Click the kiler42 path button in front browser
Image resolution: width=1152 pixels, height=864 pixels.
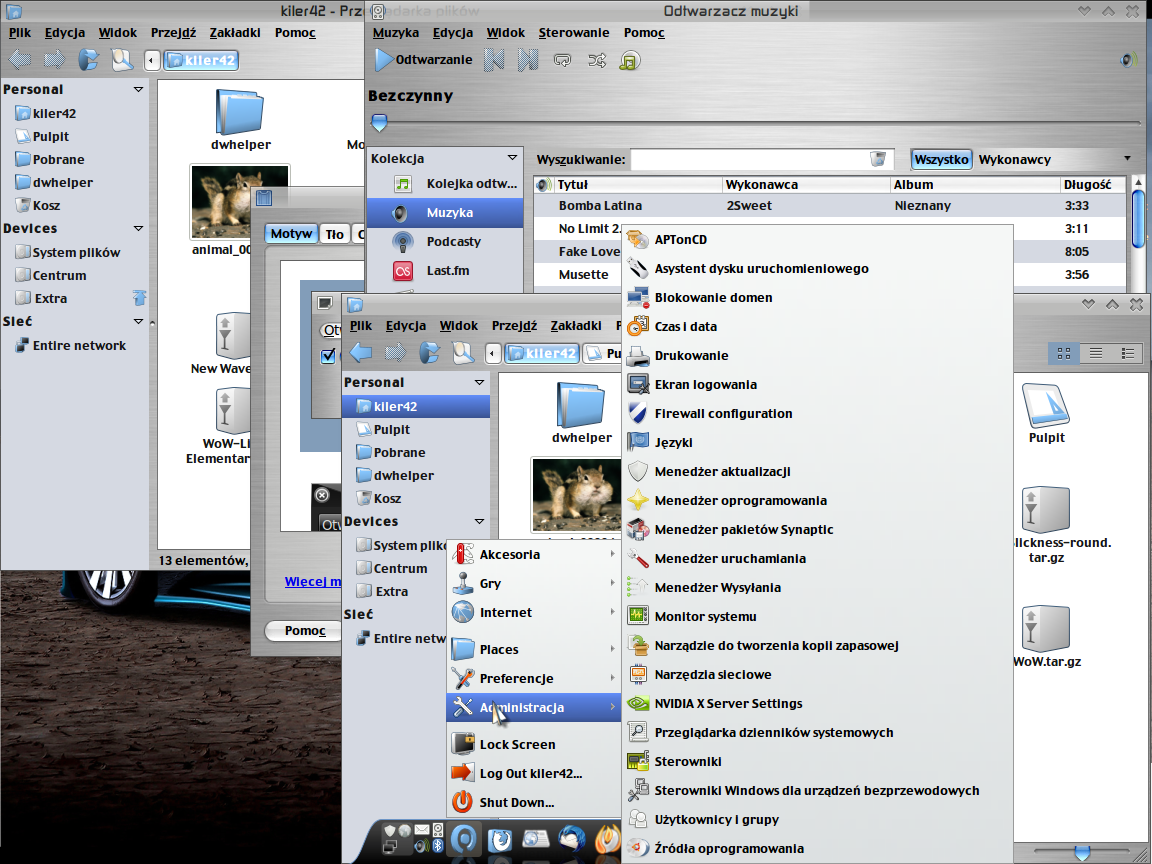tap(543, 353)
